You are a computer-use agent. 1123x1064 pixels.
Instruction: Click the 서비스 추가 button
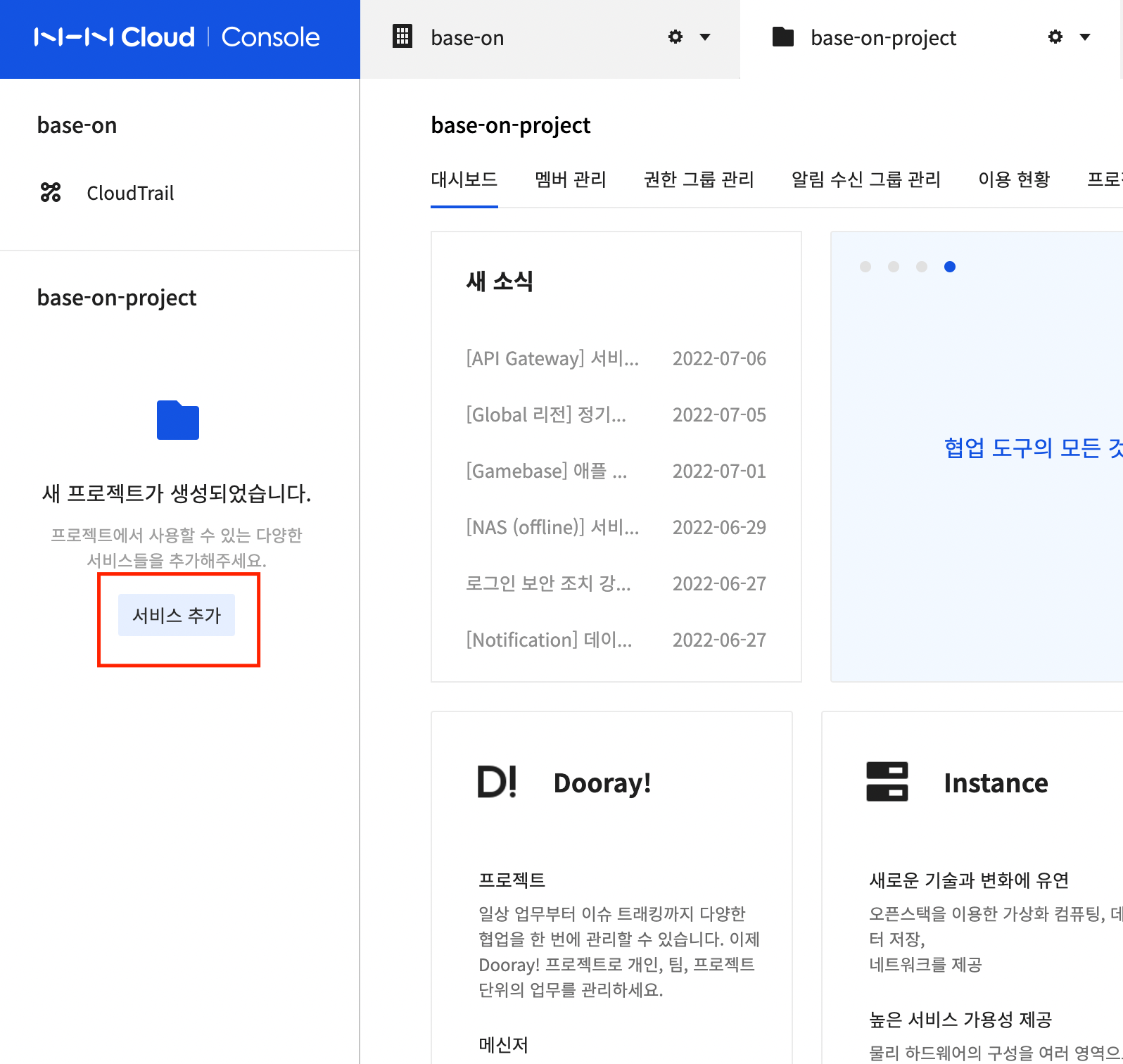(177, 615)
